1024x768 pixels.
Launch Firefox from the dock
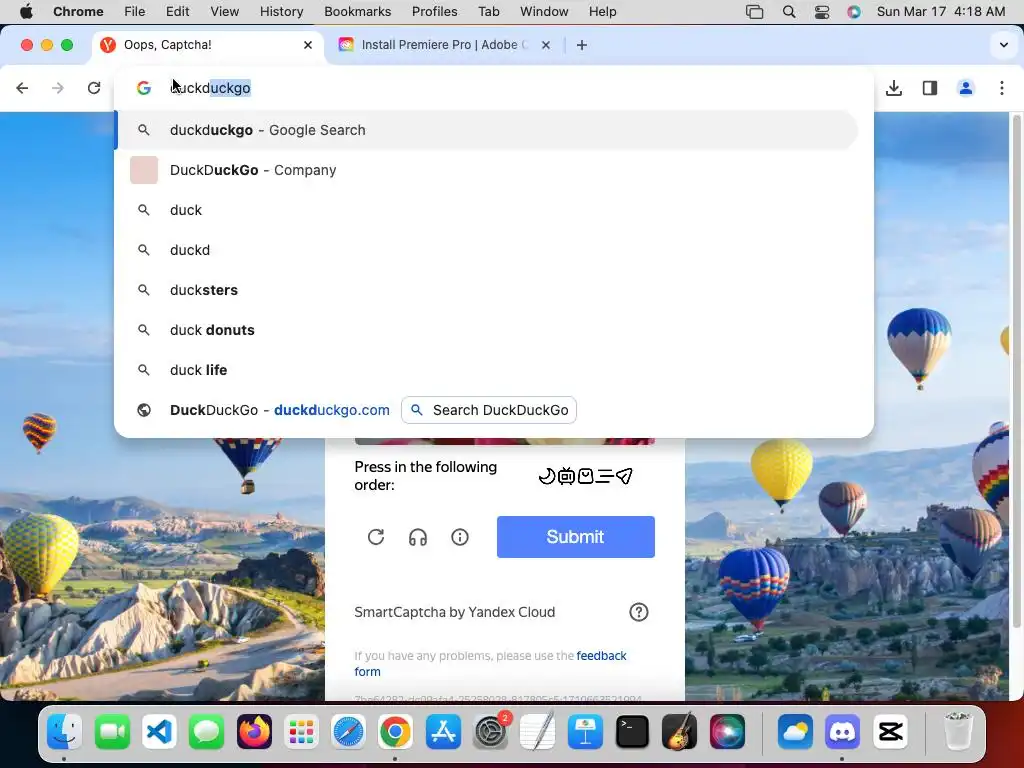coord(254,731)
